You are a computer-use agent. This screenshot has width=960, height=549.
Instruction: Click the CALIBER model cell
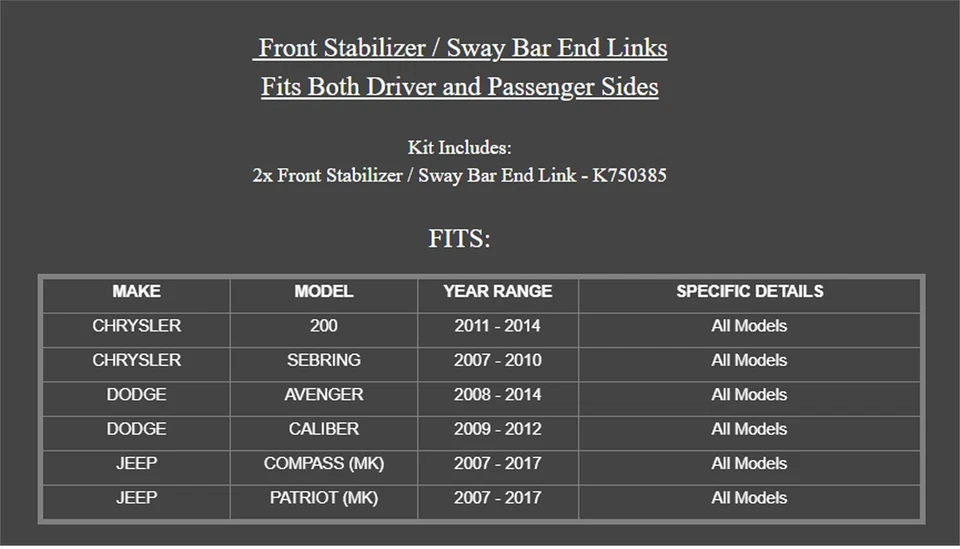coord(323,429)
